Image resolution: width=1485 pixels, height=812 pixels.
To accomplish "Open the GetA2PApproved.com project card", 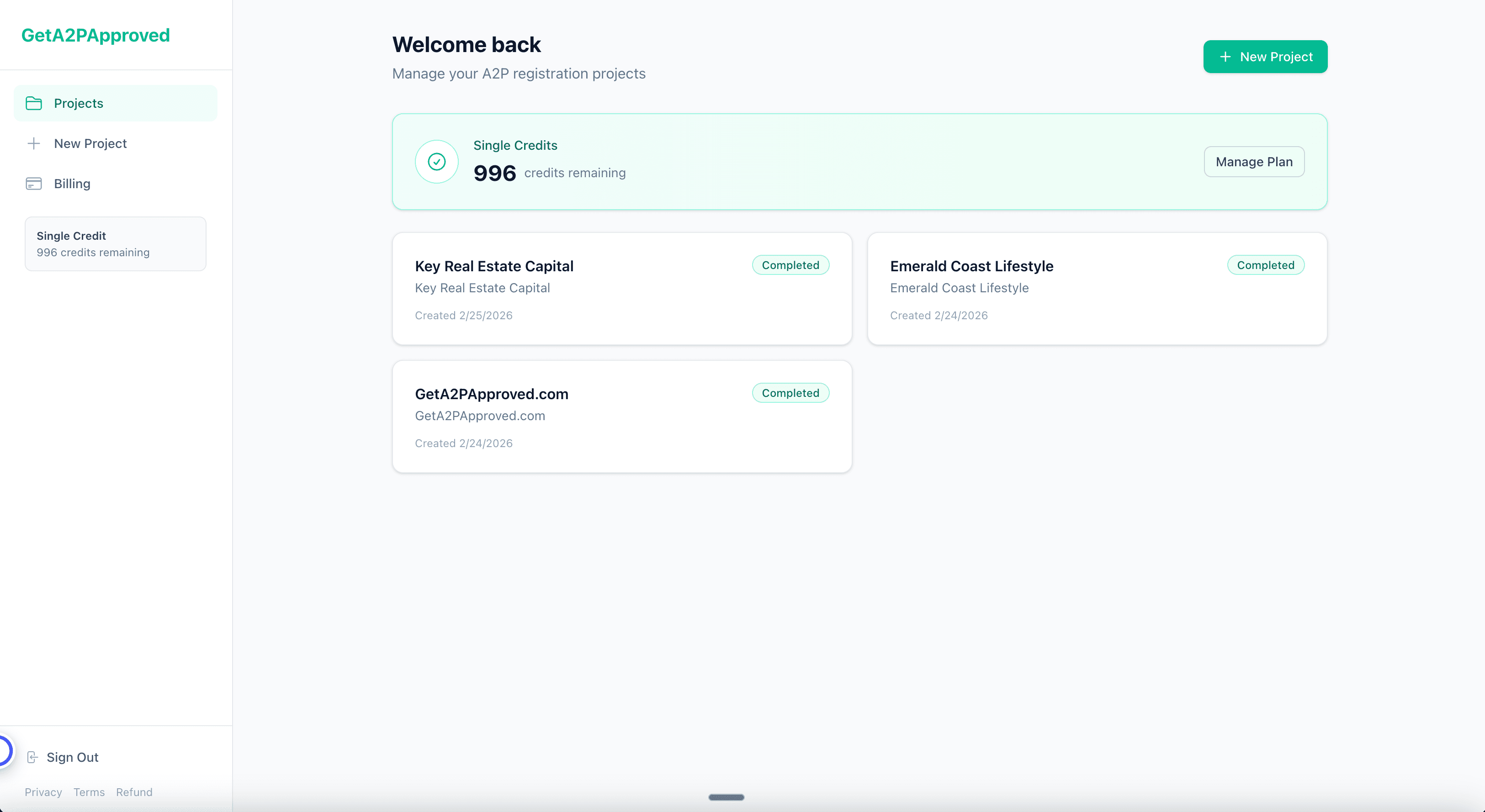I will (621, 417).
